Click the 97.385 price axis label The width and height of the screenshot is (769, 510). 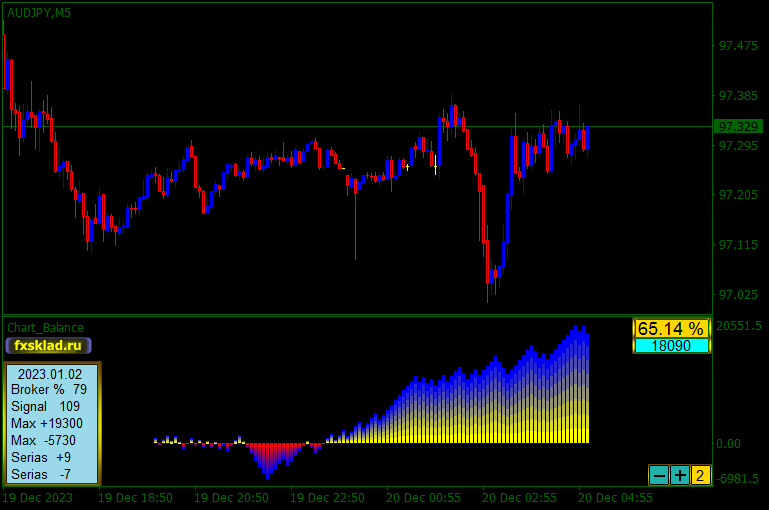coord(738,96)
